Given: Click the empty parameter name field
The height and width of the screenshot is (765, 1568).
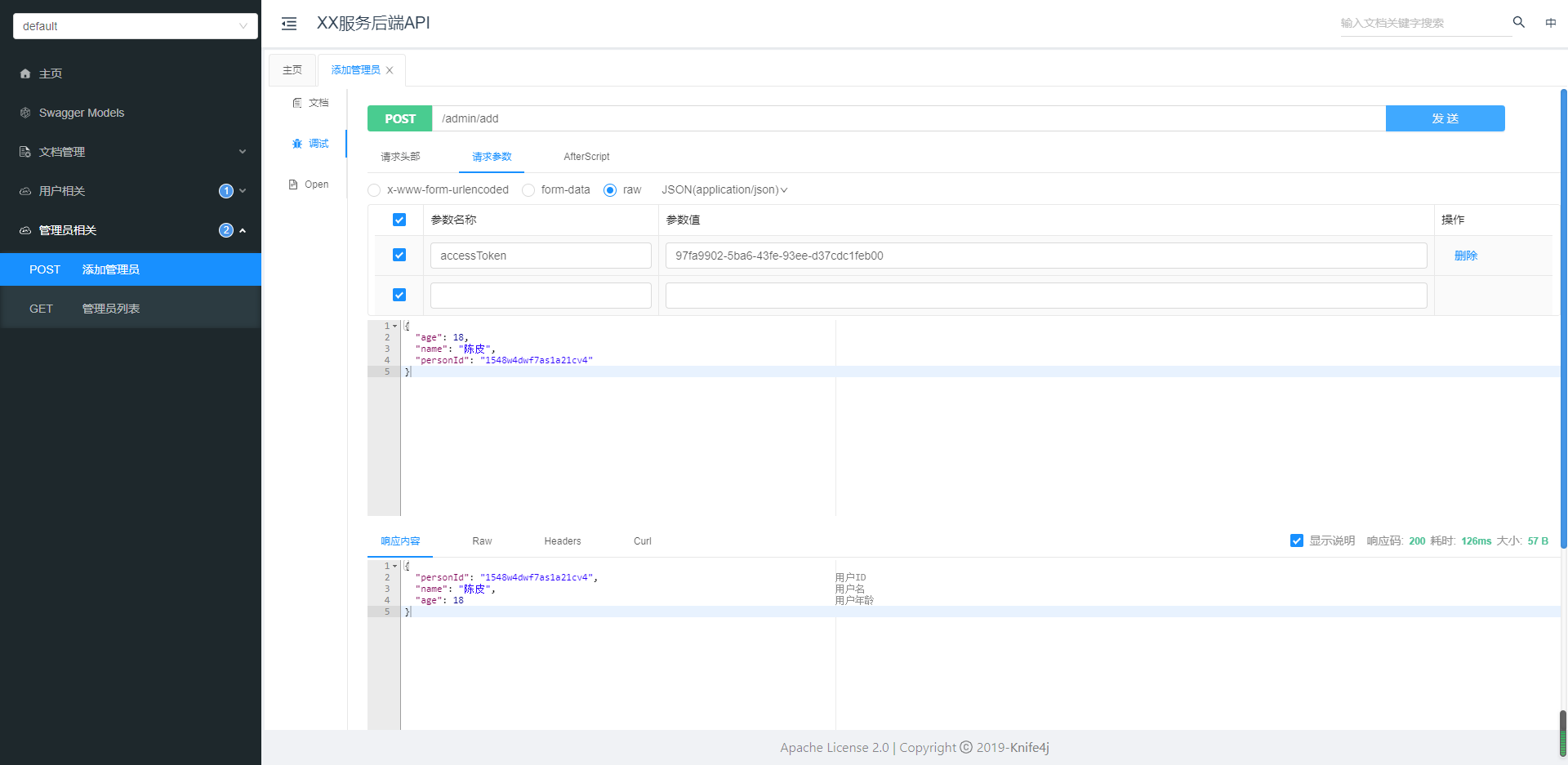Looking at the screenshot, I should (x=541, y=296).
